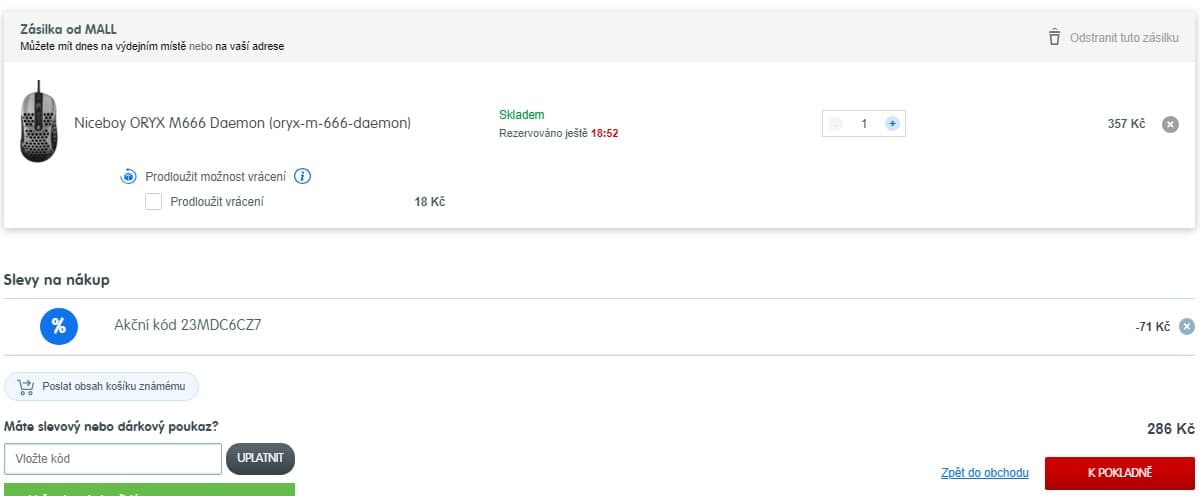Click the 'Skladem' stock status text
1200x496 pixels.
tap(521, 115)
